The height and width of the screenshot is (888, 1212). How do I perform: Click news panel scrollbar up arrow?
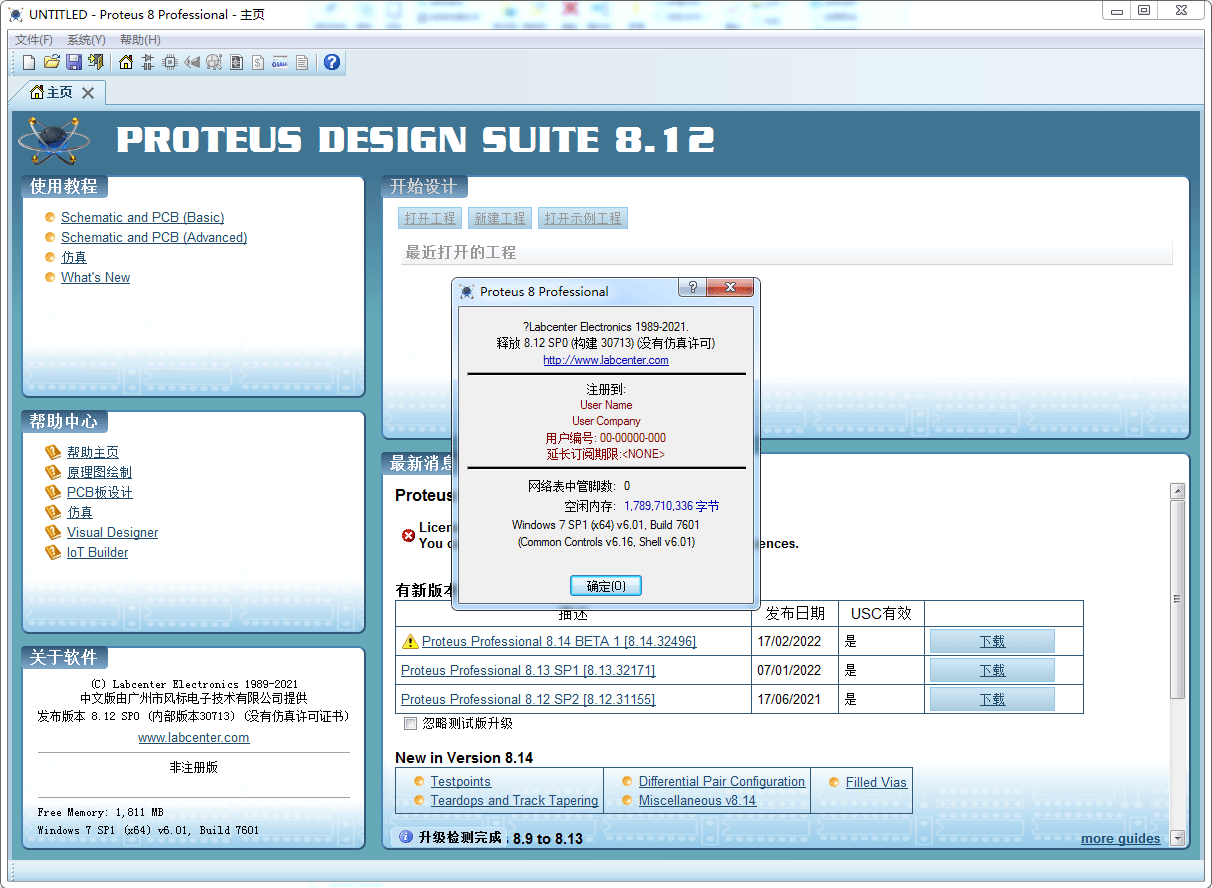pyautogui.click(x=1177, y=491)
